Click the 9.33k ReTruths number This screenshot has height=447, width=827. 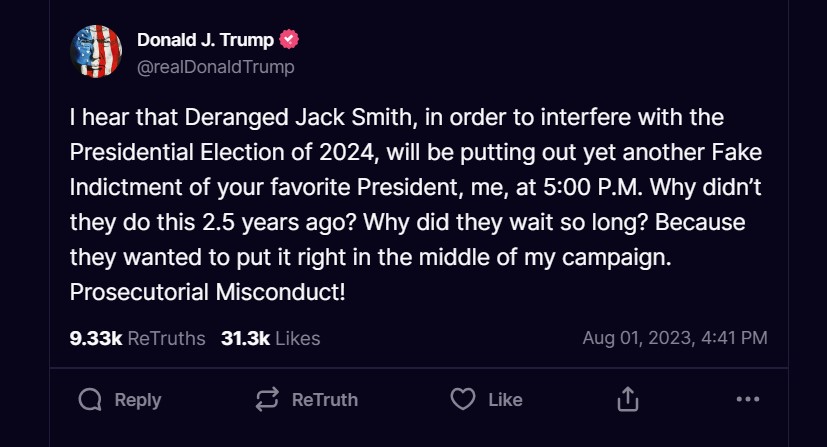(96, 338)
